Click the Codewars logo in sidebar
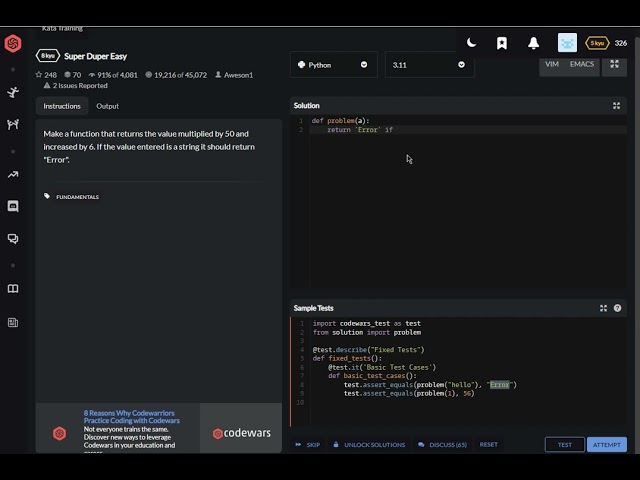The height and width of the screenshot is (480, 640). 13,43
